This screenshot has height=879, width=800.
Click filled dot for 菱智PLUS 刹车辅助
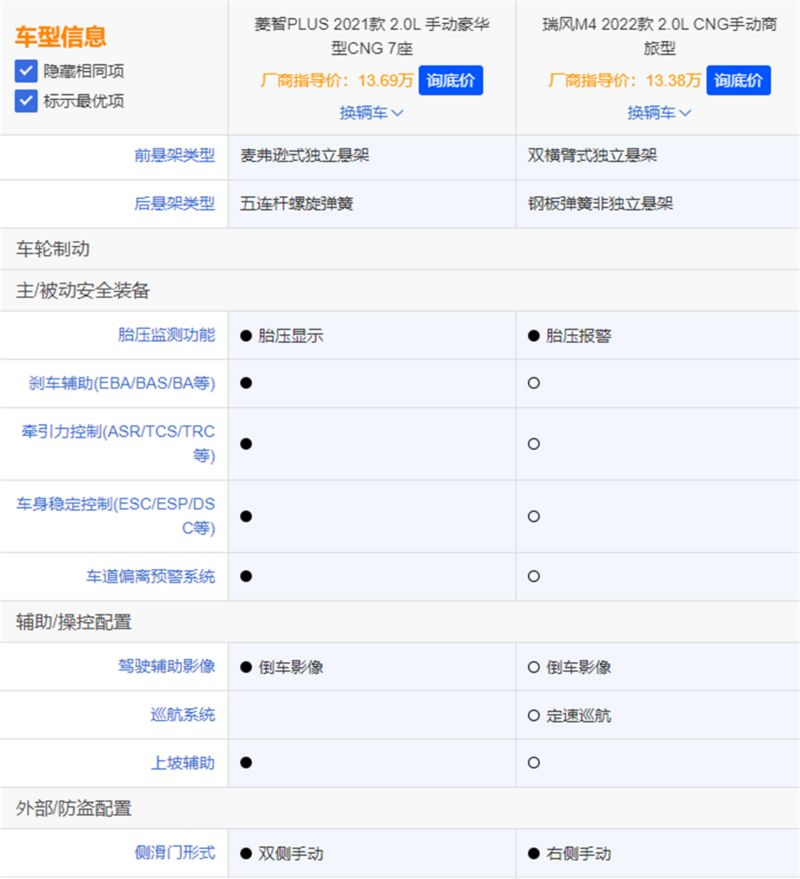[246, 383]
